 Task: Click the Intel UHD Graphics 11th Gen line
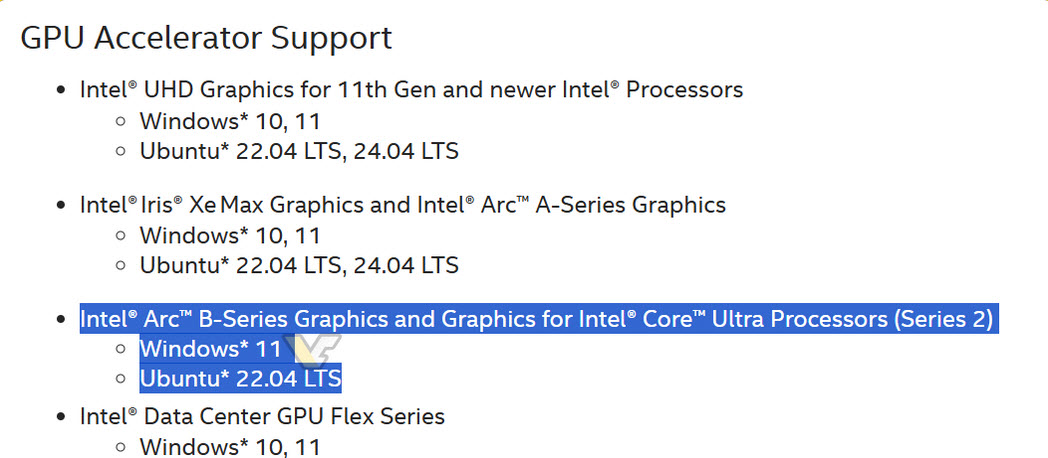coord(411,90)
